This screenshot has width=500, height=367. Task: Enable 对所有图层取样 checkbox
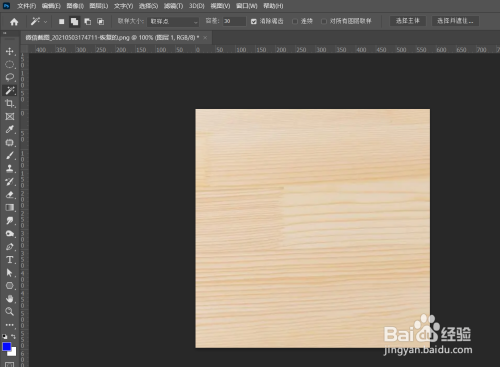(x=324, y=21)
